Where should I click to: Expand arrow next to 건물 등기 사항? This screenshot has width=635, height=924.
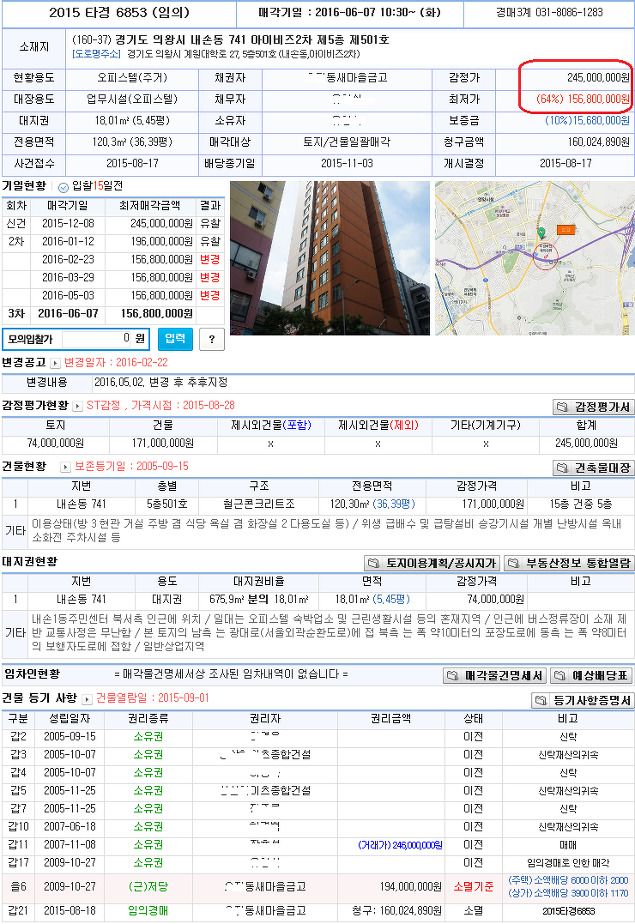click(x=87, y=699)
